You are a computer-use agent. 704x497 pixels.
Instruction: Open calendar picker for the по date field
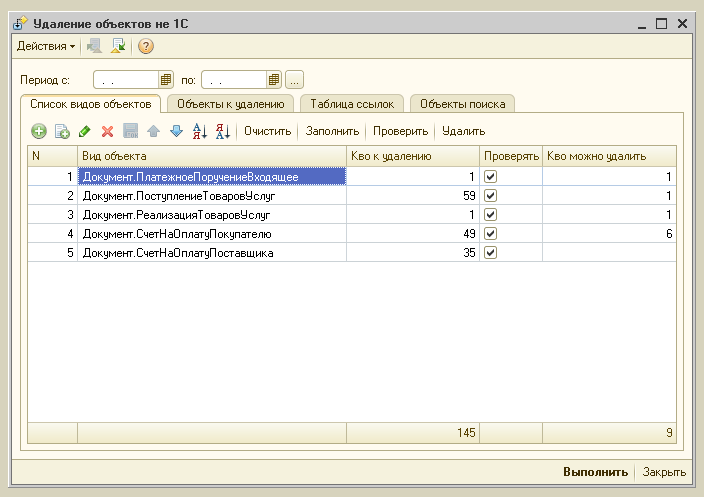pos(274,79)
